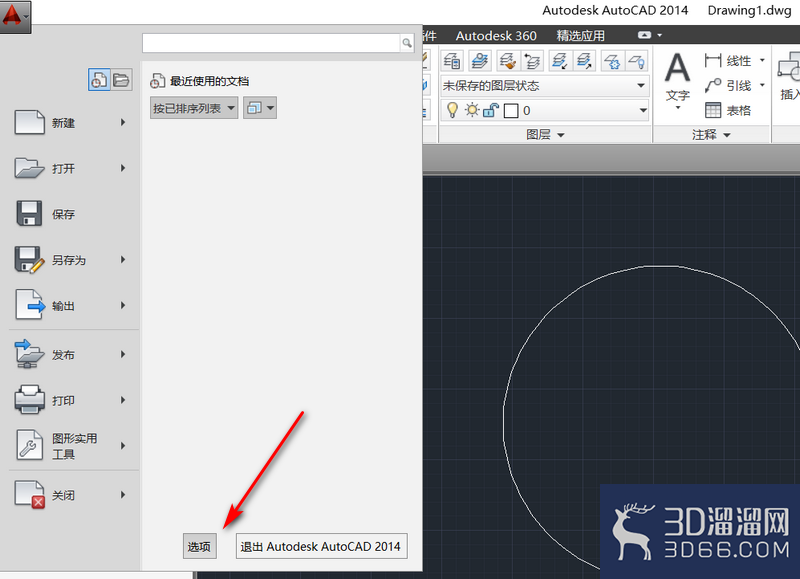Expand the 发布 submenu arrow
800x579 pixels.
tap(123, 354)
